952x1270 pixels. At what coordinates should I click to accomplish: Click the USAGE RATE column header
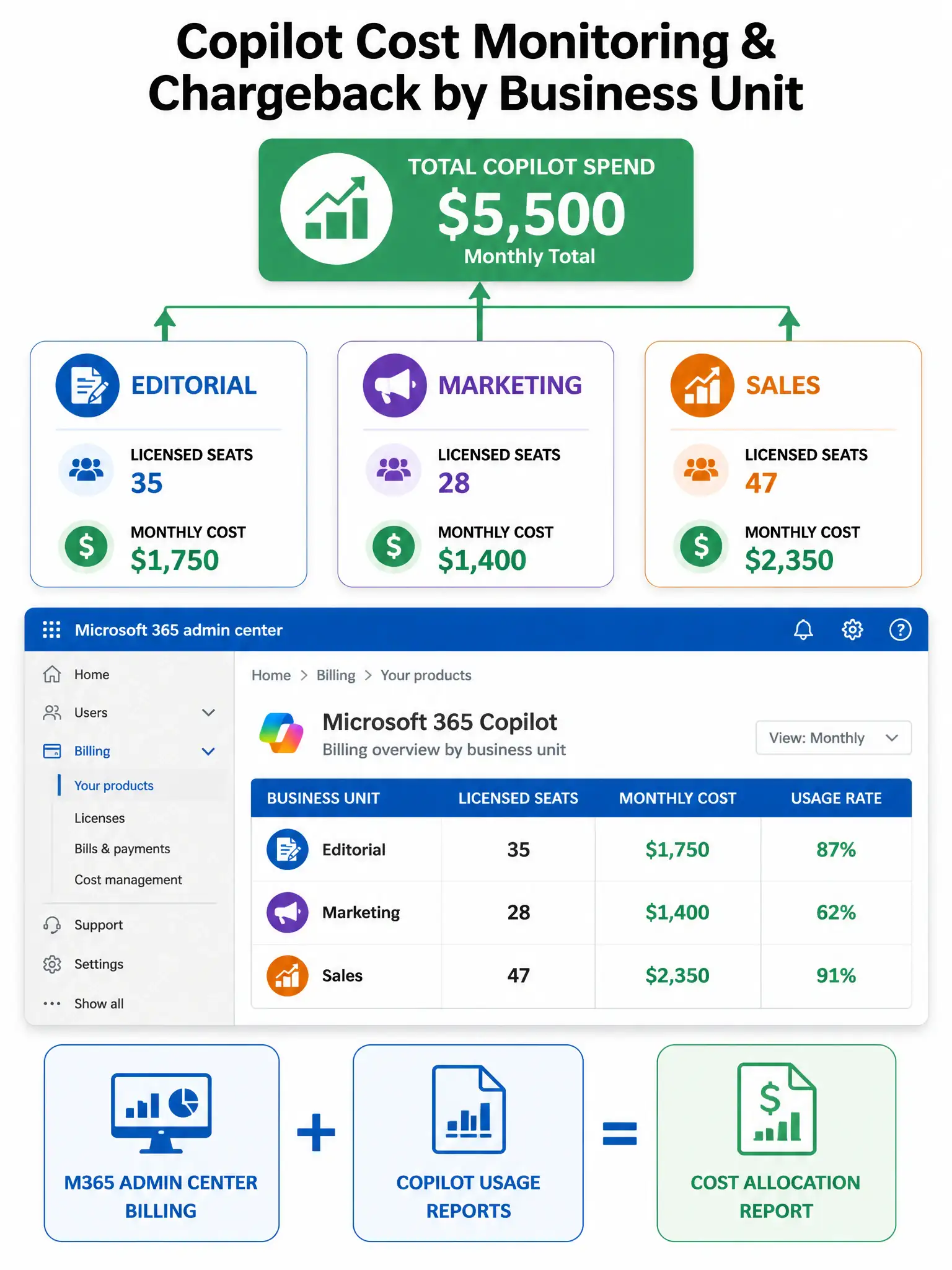click(836, 798)
